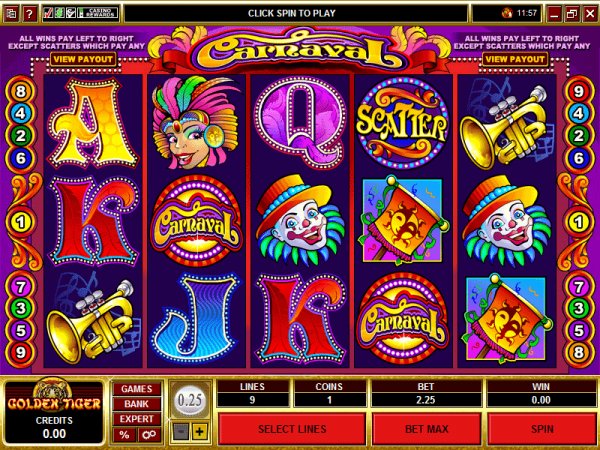The height and width of the screenshot is (450, 600).
Task: Click the Bet Max button
Action: tap(426, 429)
